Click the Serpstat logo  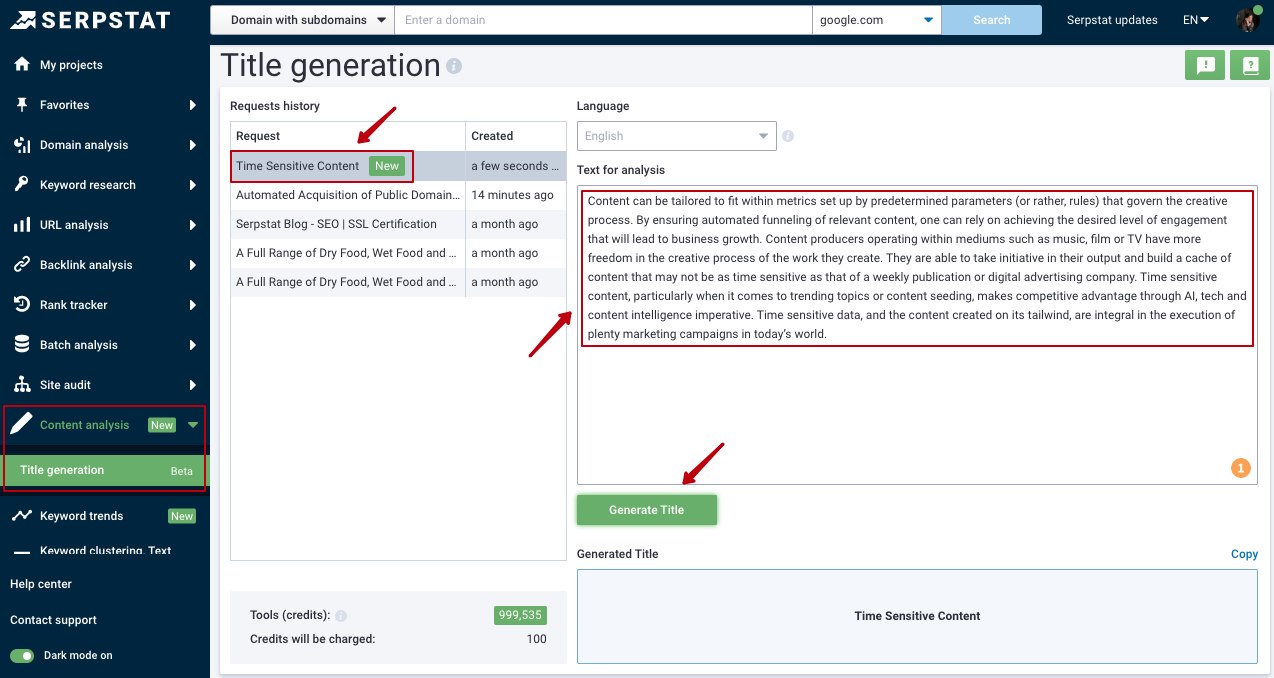pos(92,20)
